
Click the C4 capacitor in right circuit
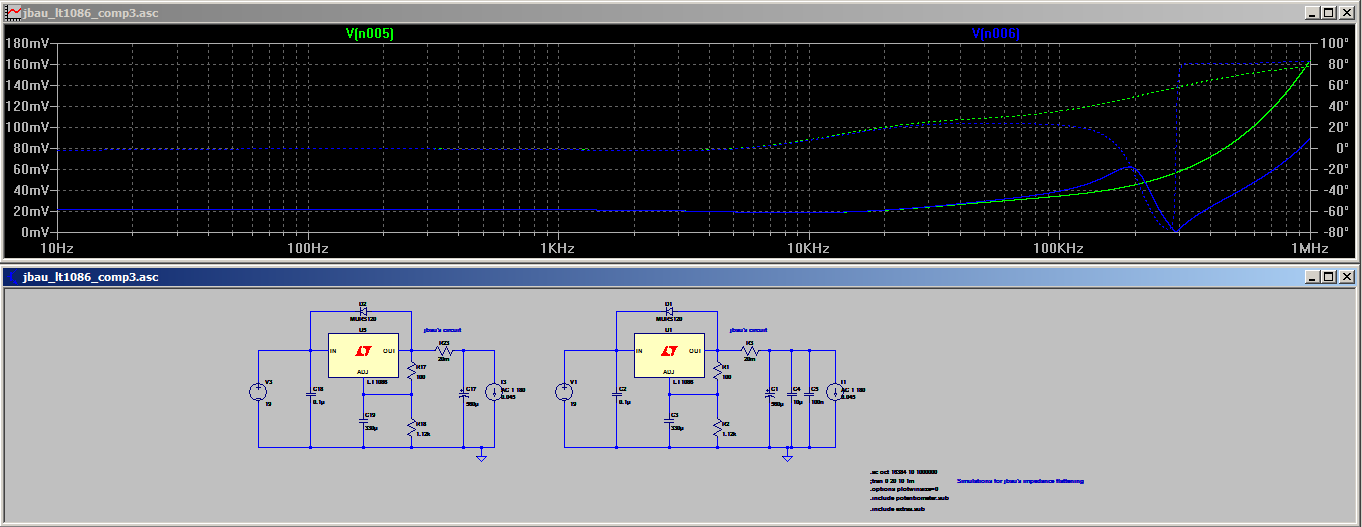coord(792,394)
